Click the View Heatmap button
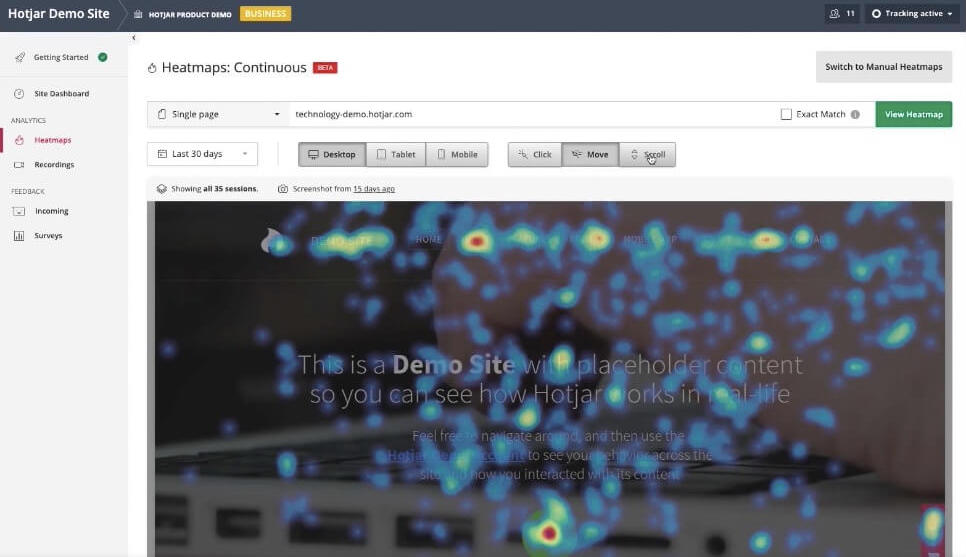 [x=914, y=114]
